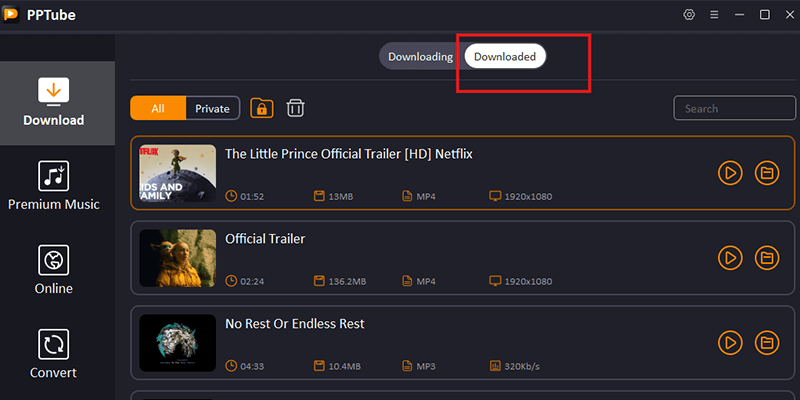Open folder for The Little Prince trailer
800x400 pixels.
767,173
